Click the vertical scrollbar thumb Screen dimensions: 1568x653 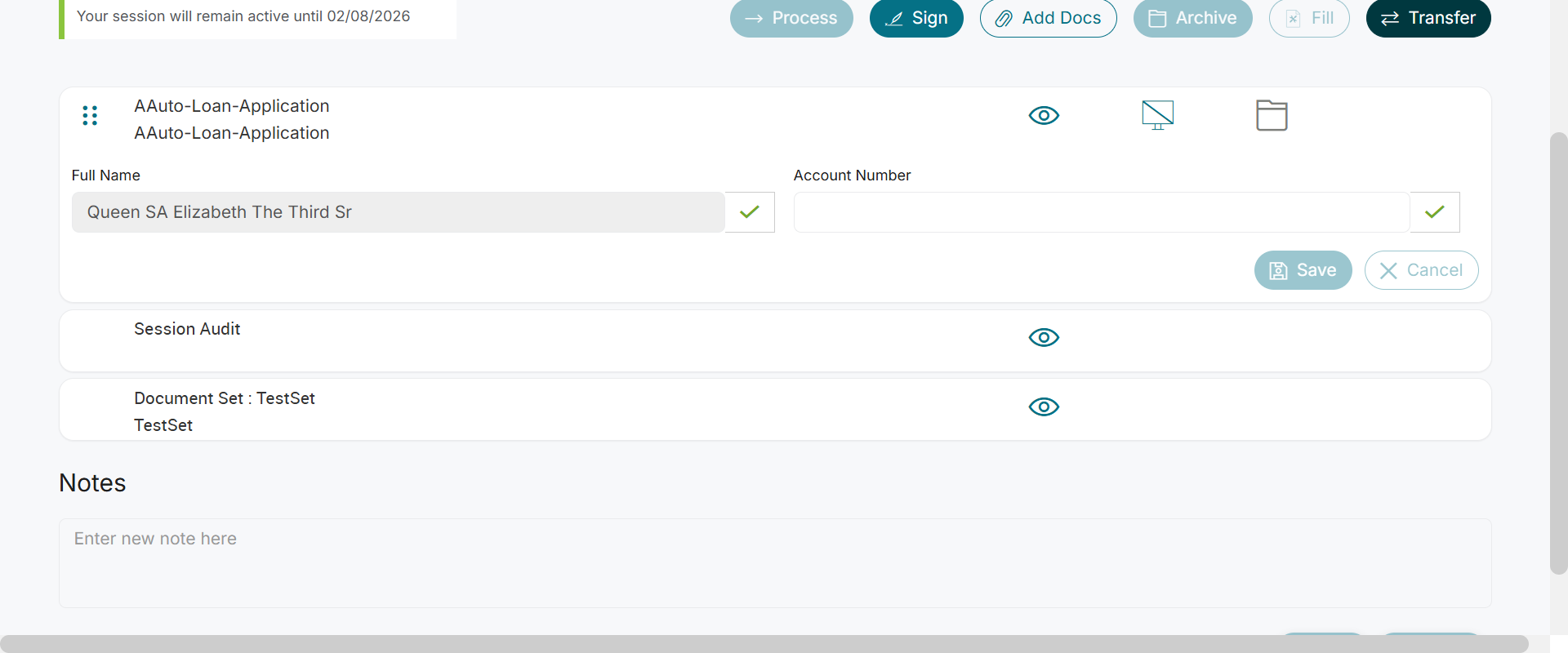(x=1559, y=353)
